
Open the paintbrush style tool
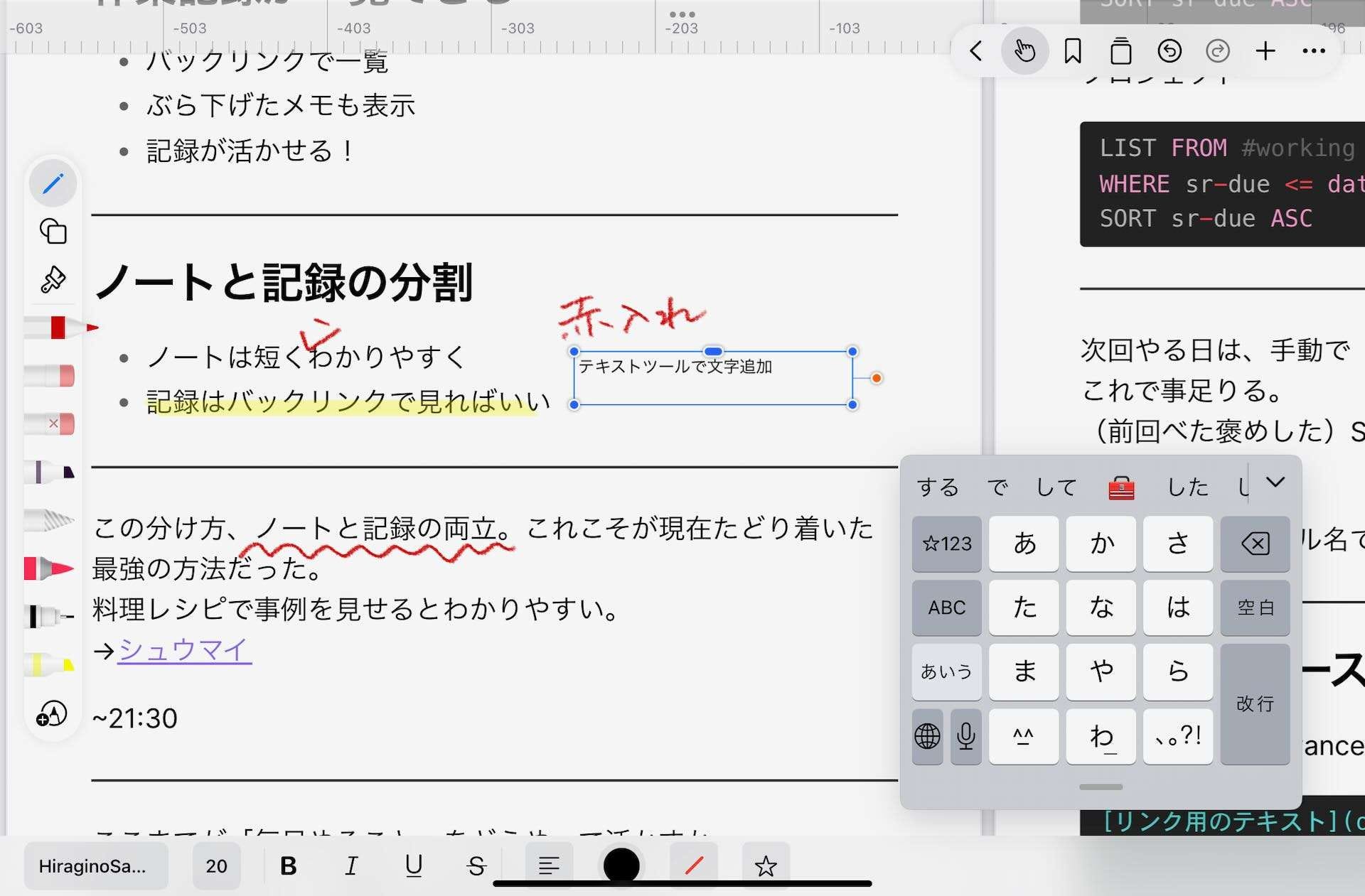[52, 280]
